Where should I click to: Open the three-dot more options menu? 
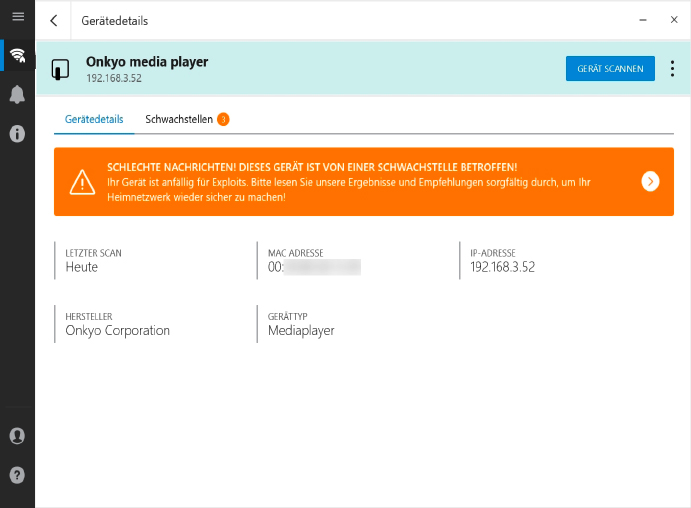click(x=672, y=68)
